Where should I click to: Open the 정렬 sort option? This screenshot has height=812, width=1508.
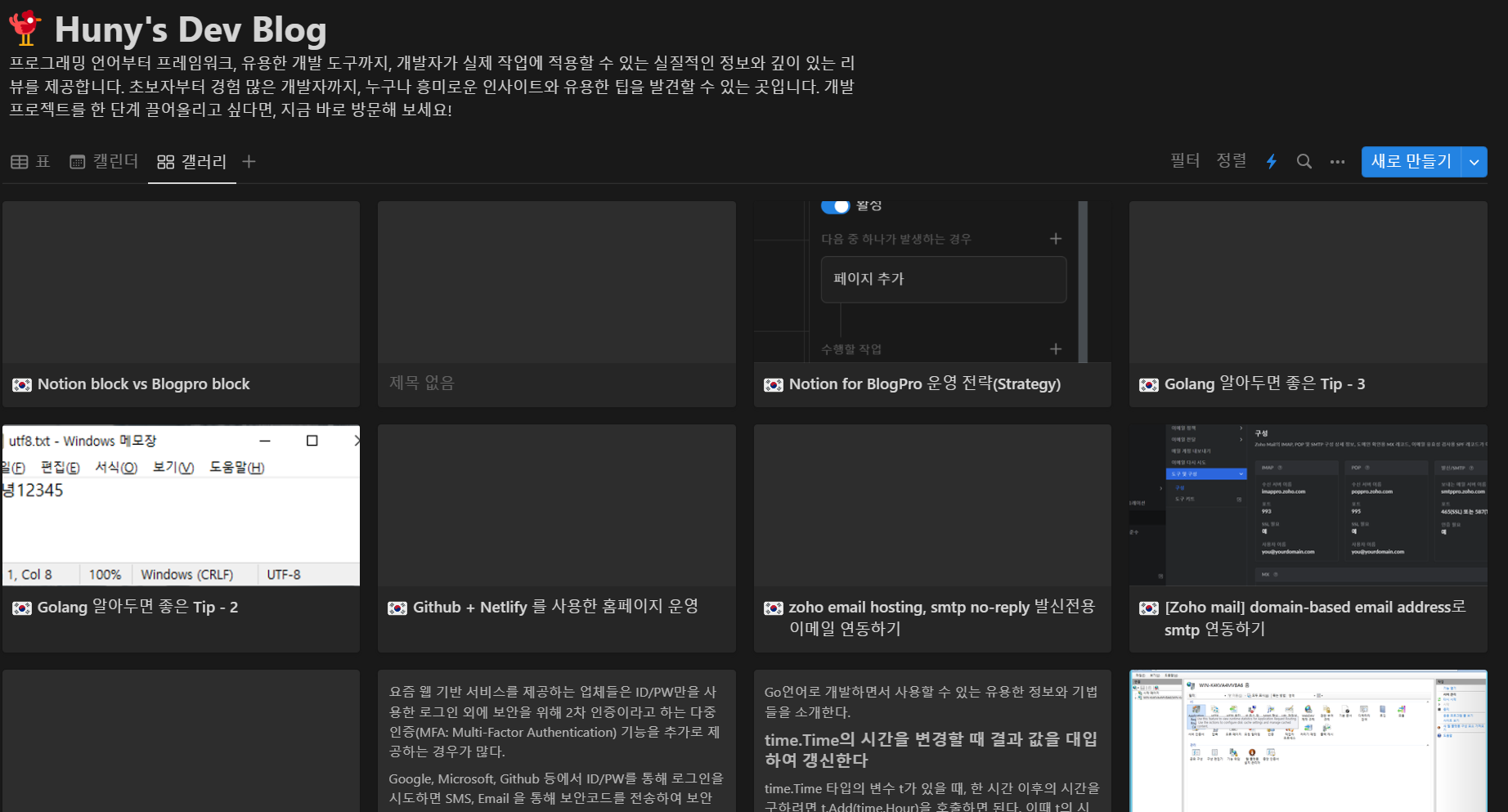pos(1231,161)
